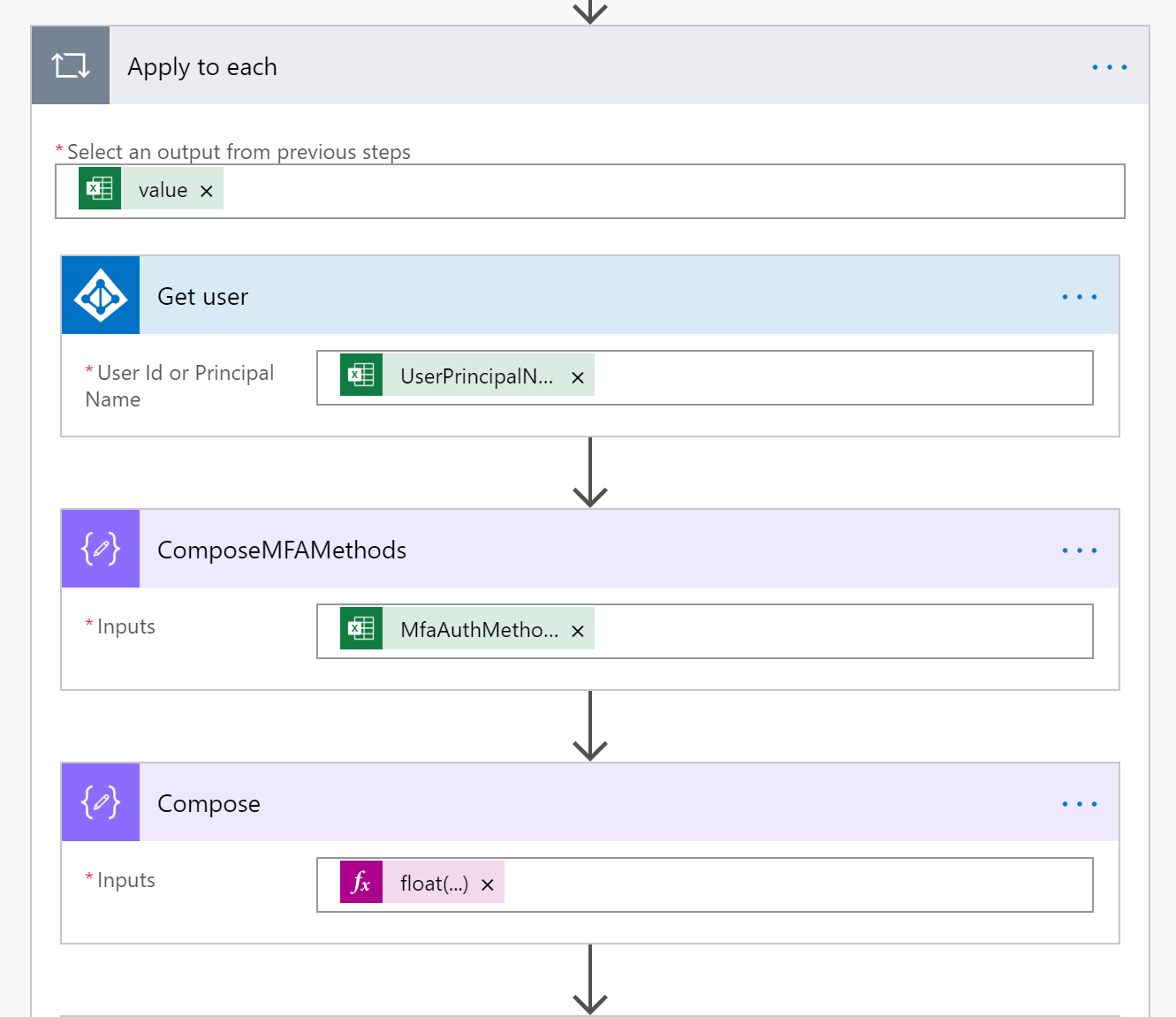Remove the float(...) expression token

(x=488, y=884)
